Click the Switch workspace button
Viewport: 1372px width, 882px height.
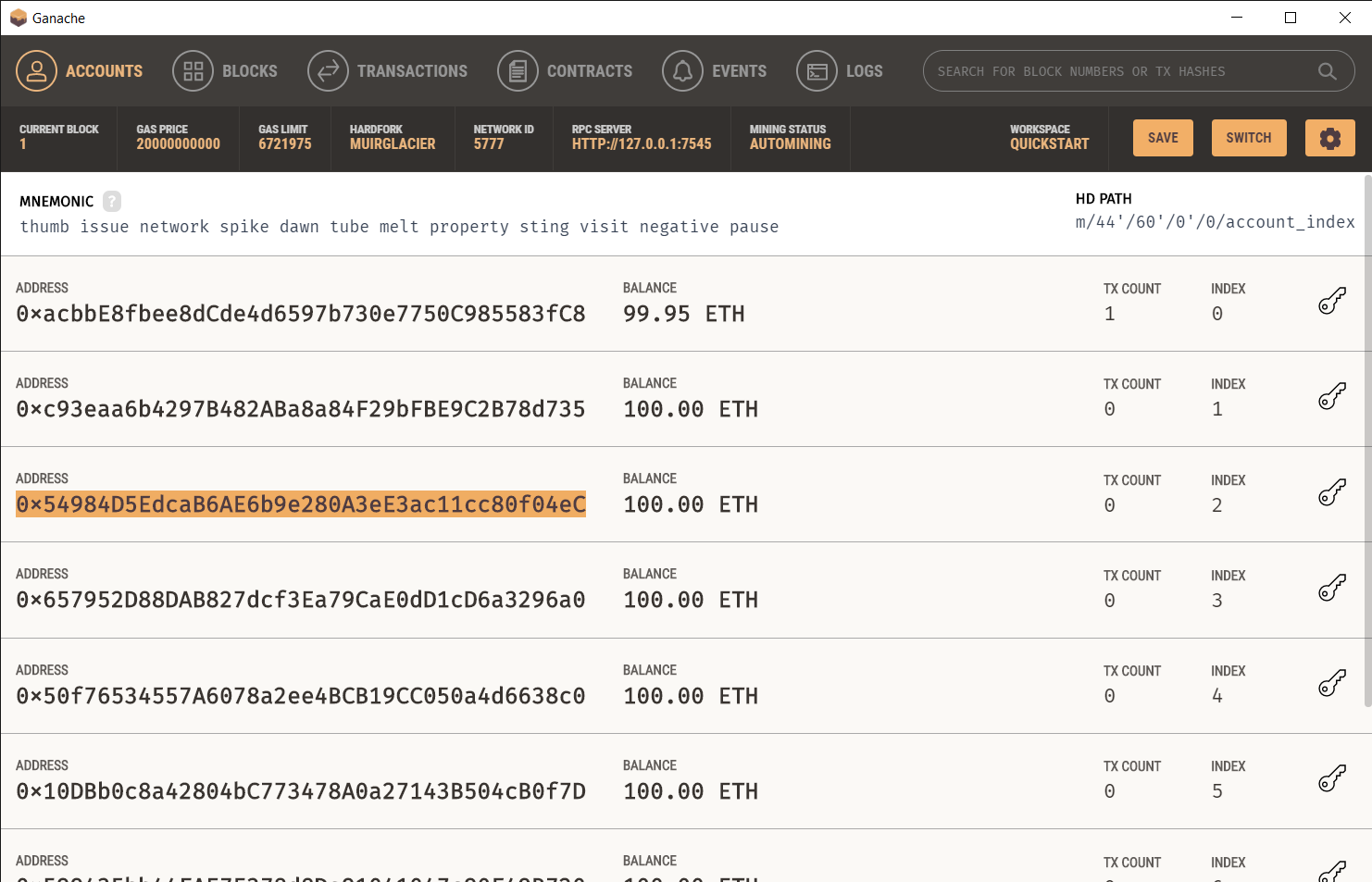tap(1249, 138)
